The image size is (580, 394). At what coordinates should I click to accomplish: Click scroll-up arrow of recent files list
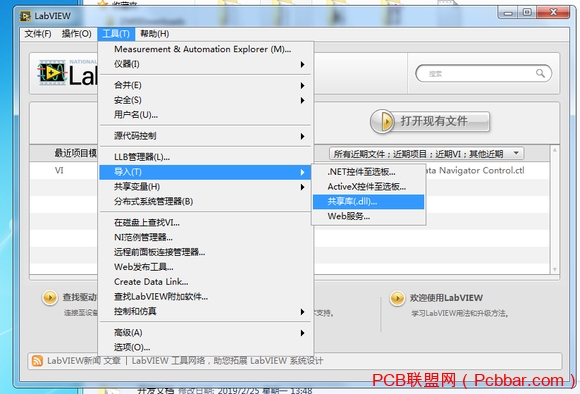(554, 150)
